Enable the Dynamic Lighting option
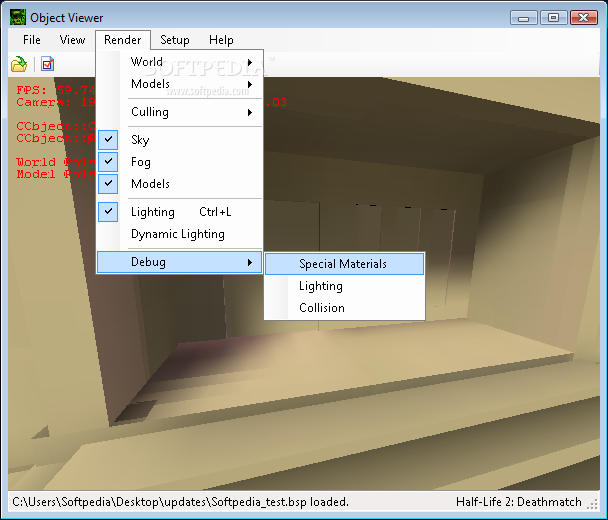The height and width of the screenshot is (520, 608). [179, 234]
